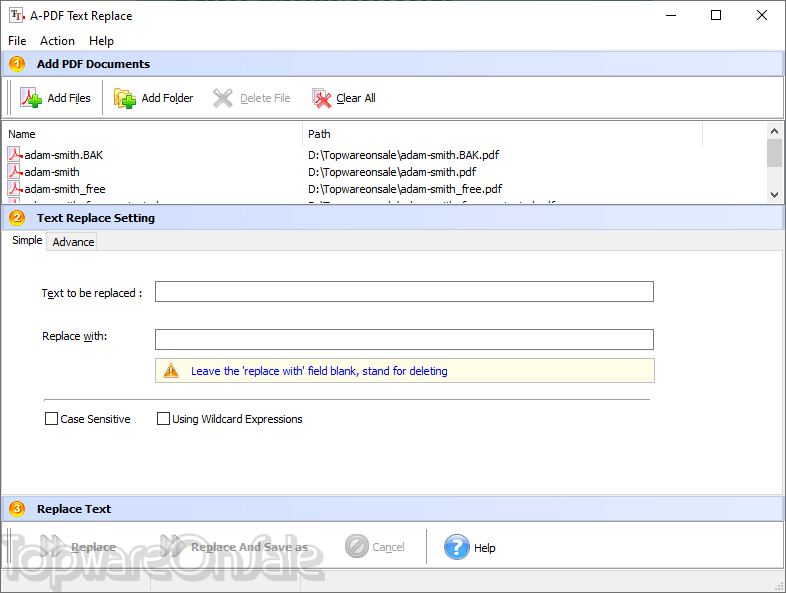Viewport: 786px width, 593px height.
Task: Click PDF icon next to adam-smith.BAK
Action: coord(15,154)
